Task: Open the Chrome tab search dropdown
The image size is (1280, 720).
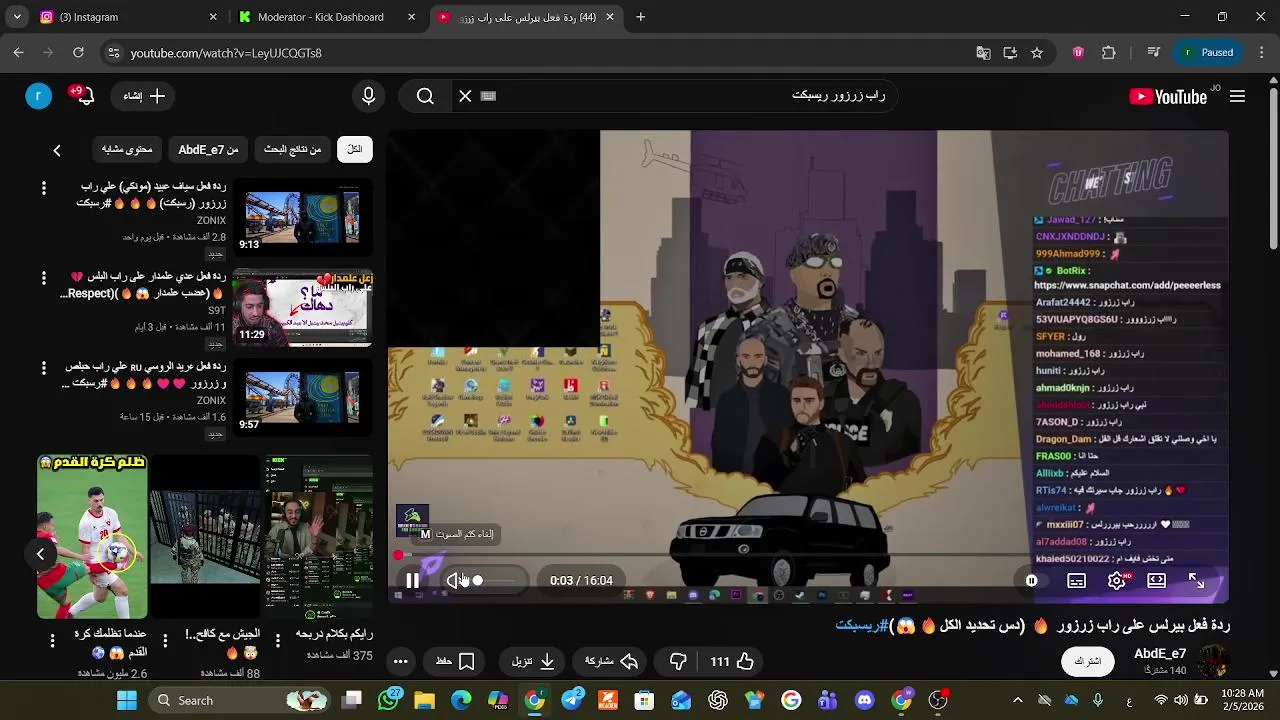Action: coord(16,17)
